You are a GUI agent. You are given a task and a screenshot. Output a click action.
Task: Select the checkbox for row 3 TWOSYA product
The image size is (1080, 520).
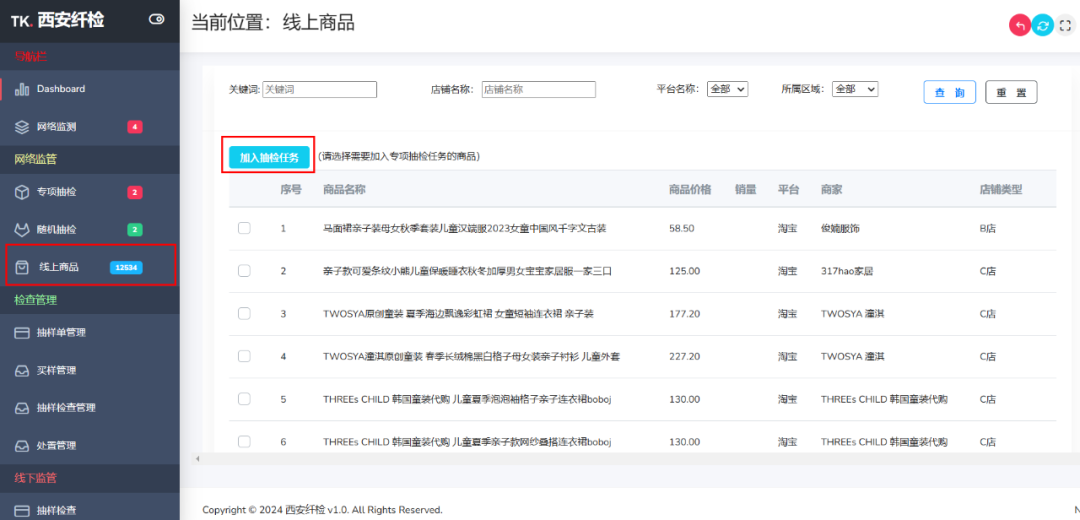pyautogui.click(x=244, y=313)
